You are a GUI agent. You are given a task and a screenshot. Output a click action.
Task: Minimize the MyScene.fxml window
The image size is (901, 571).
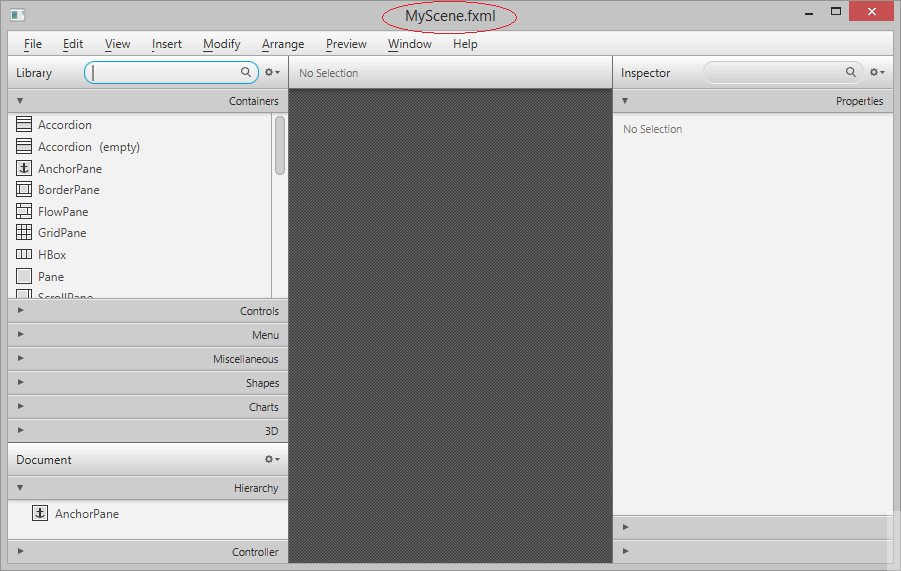(x=809, y=12)
